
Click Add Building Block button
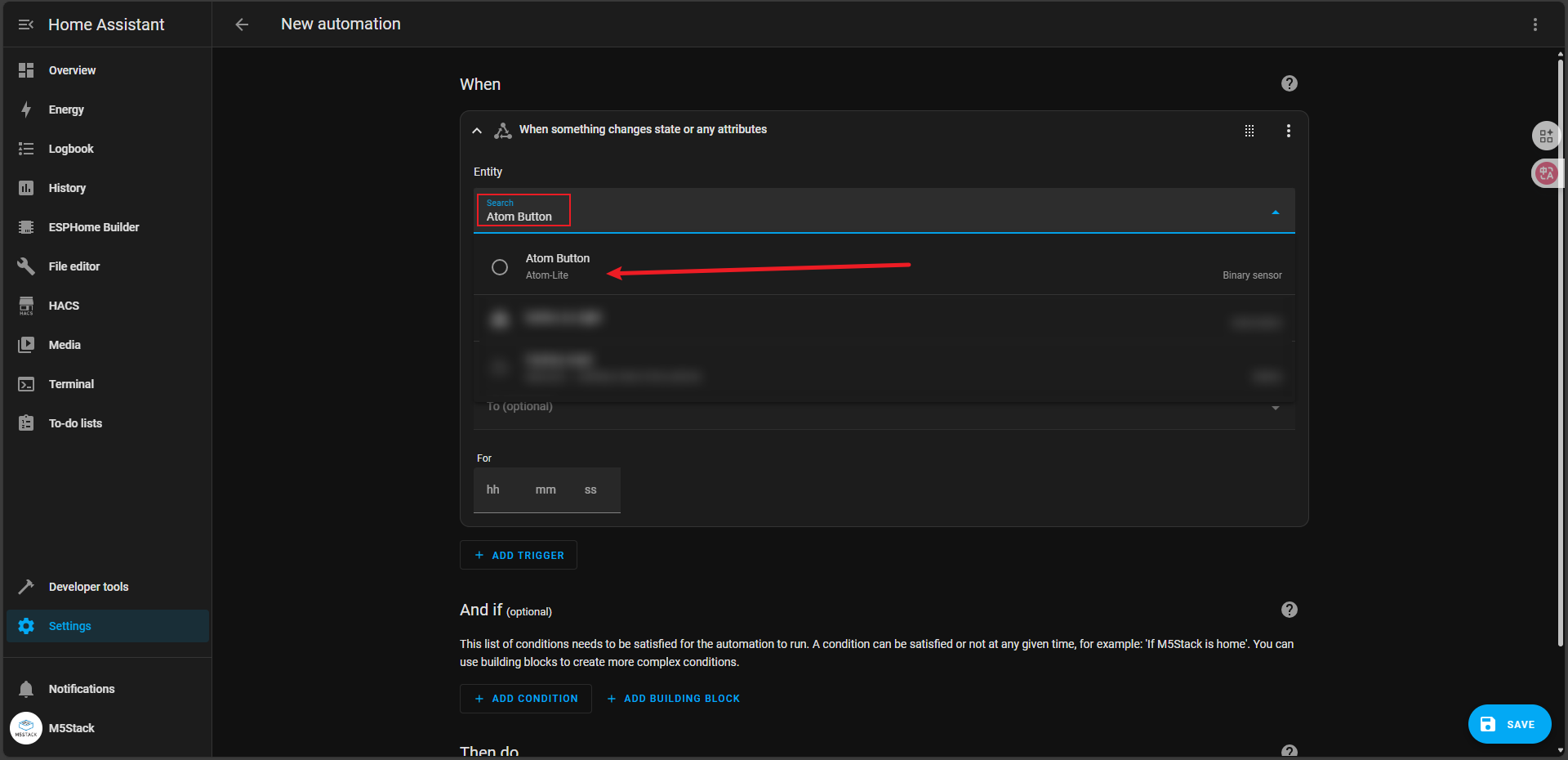pos(674,699)
